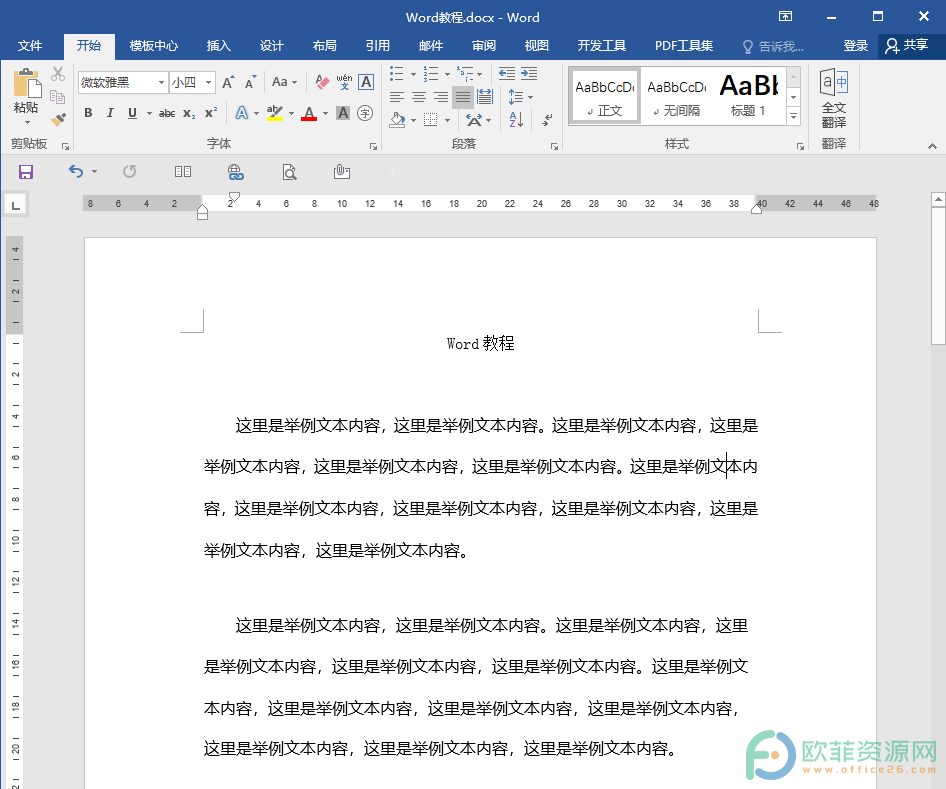Viewport: 946px width, 789px height.
Task: Apply text effects with outlined A
Action: click(242, 113)
